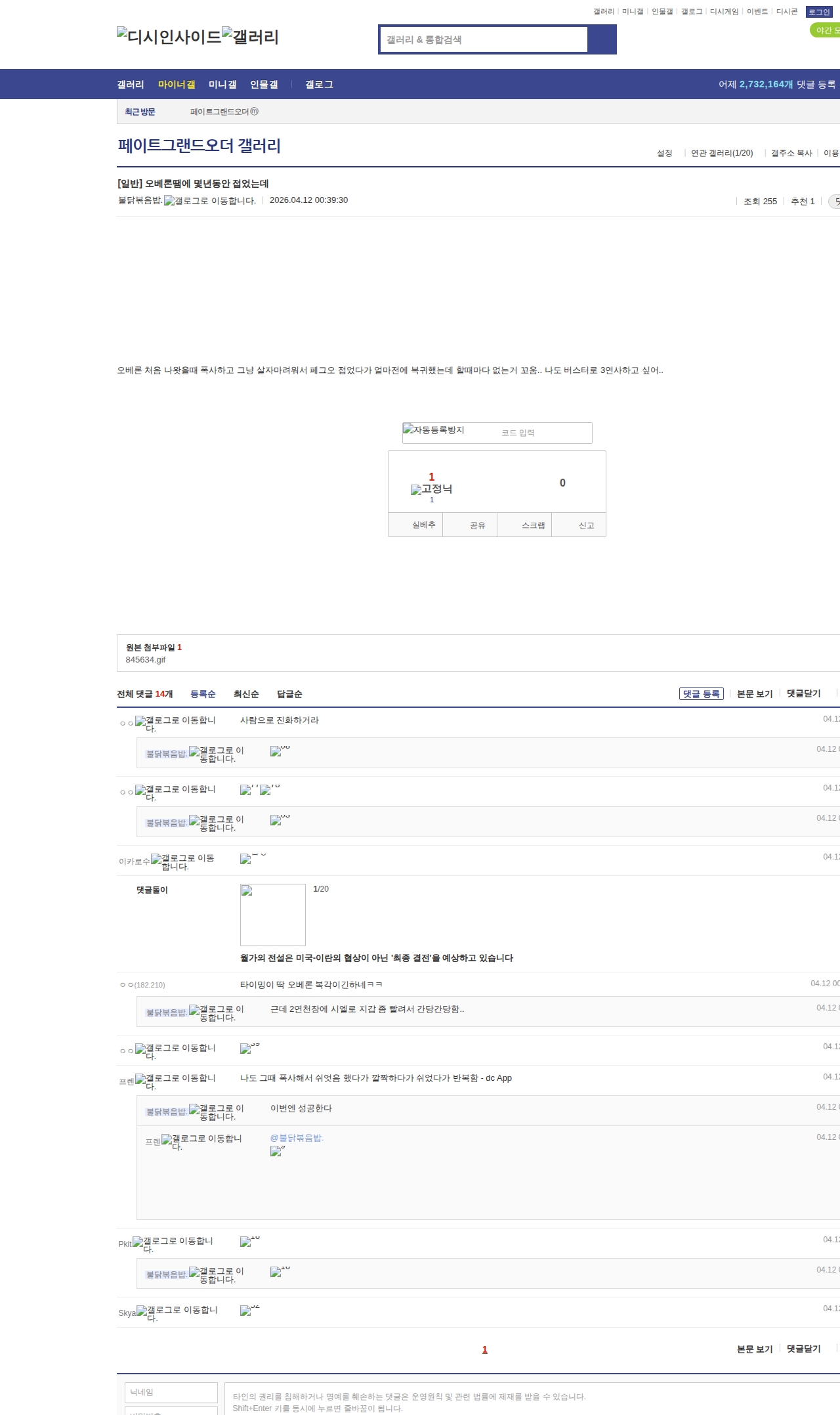This screenshot has height=1415, width=840.
Task: Click the captcha image 자동등록방지
Action: [x=434, y=431]
